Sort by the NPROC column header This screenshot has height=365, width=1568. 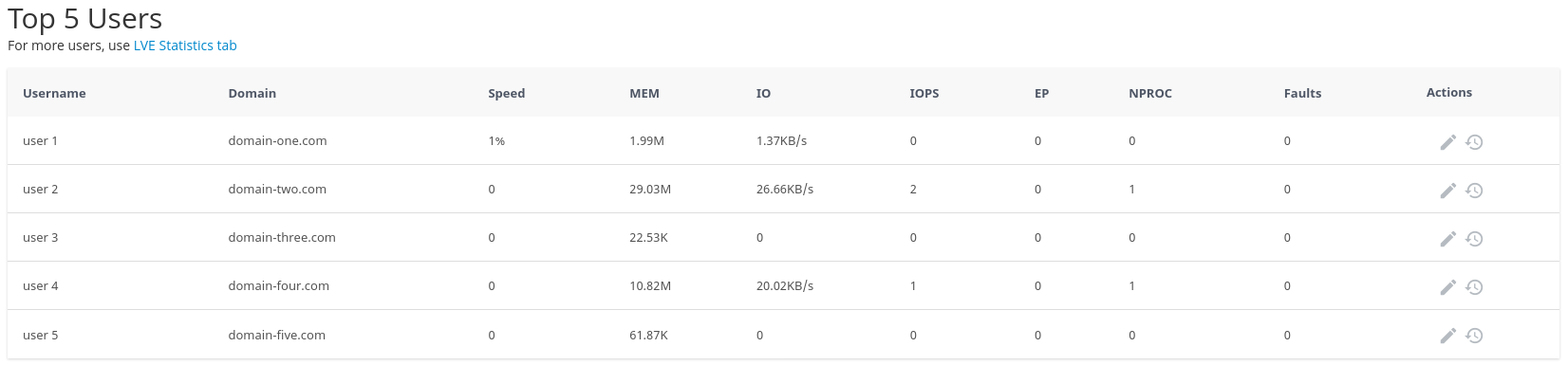pos(1150,93)
